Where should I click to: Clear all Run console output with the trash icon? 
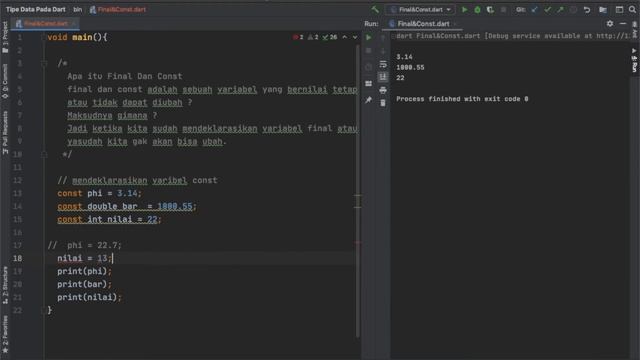pos(383,103)
